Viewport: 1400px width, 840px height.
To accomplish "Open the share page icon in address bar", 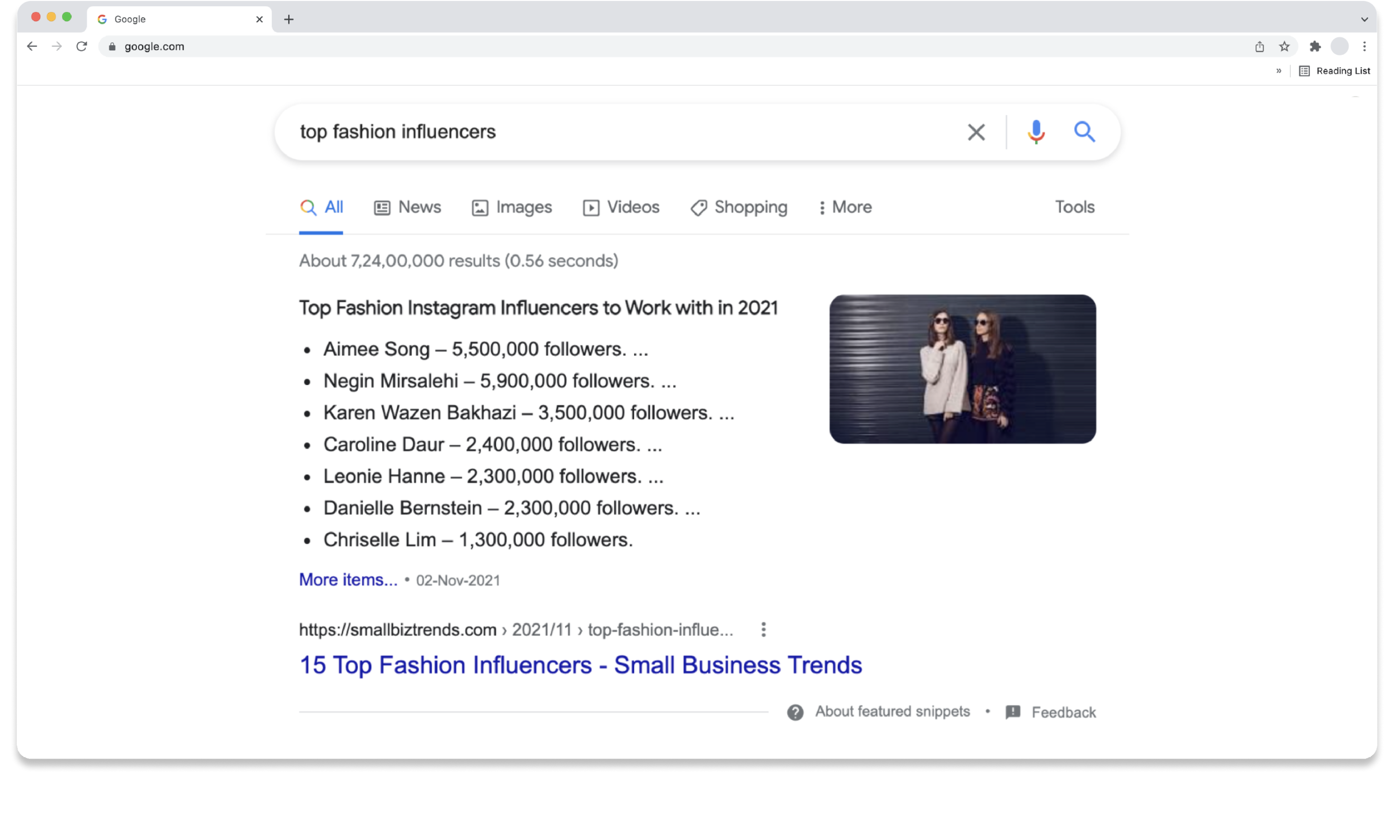I will (x=1259, y=46).
